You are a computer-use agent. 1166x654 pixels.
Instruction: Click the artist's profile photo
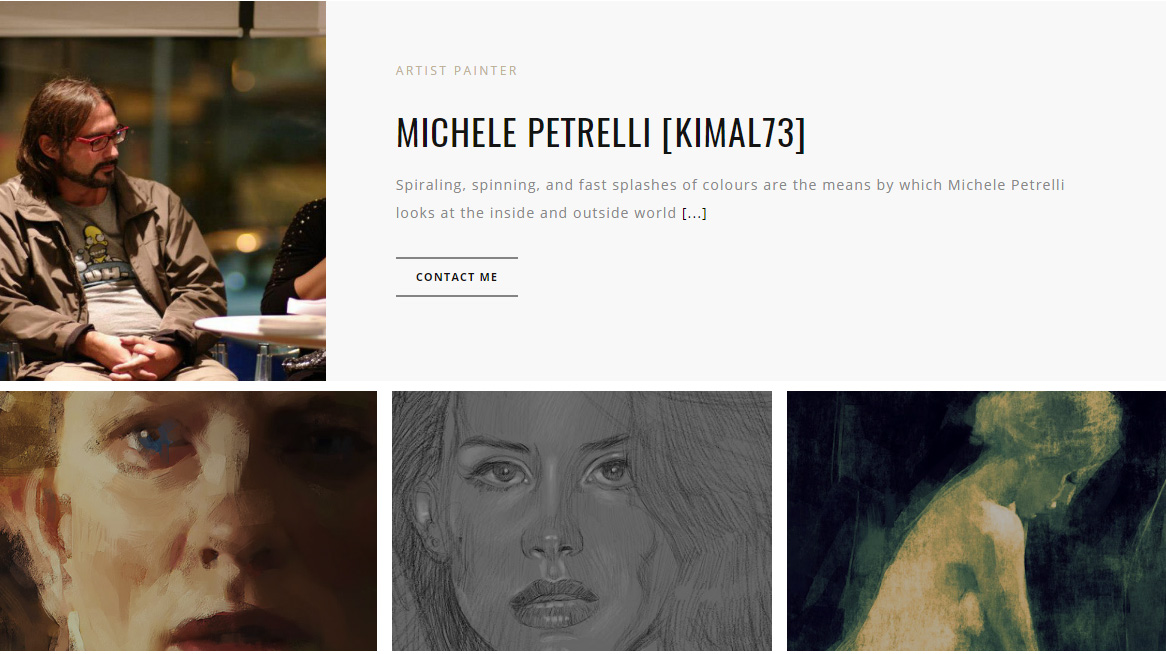coord(163,190)
